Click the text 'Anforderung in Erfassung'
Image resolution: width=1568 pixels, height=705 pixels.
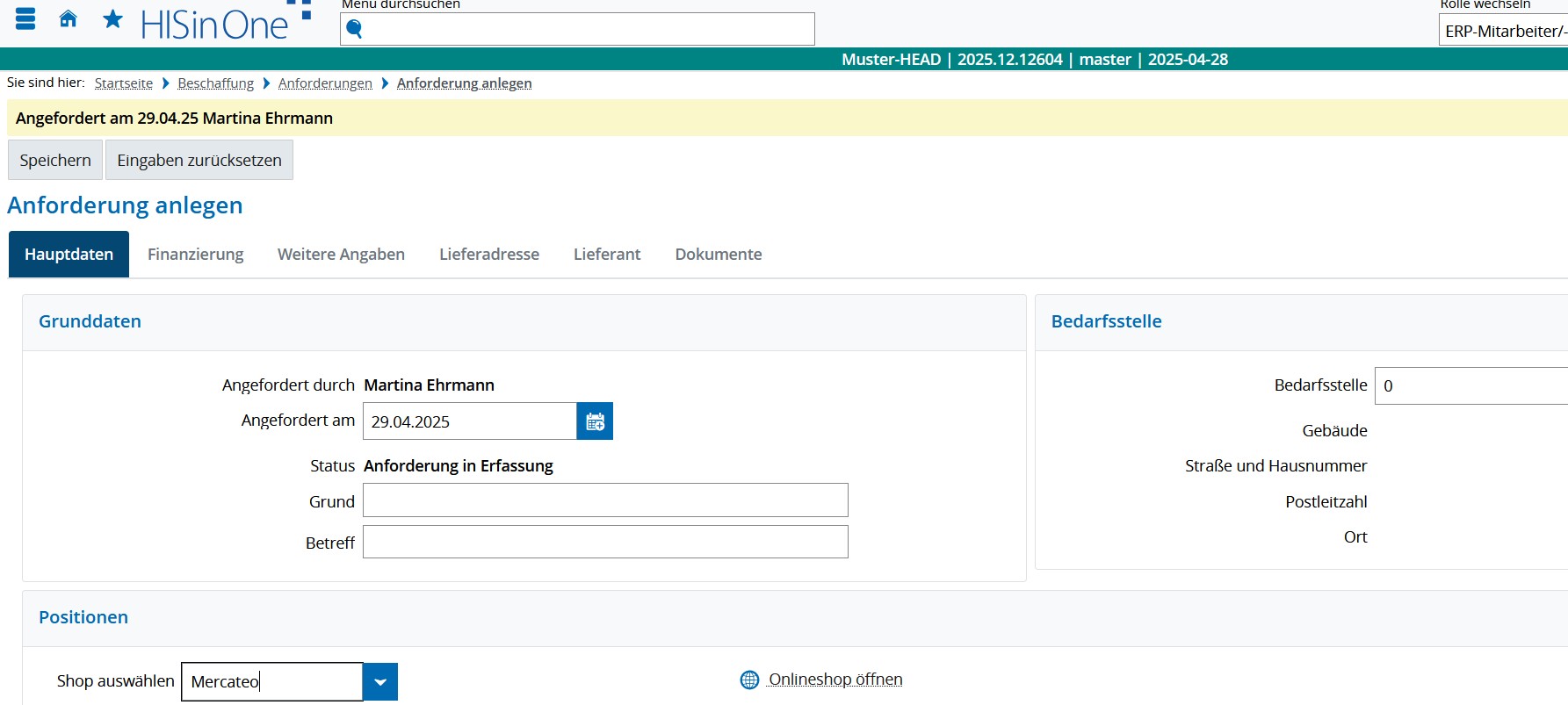point(459,465)
